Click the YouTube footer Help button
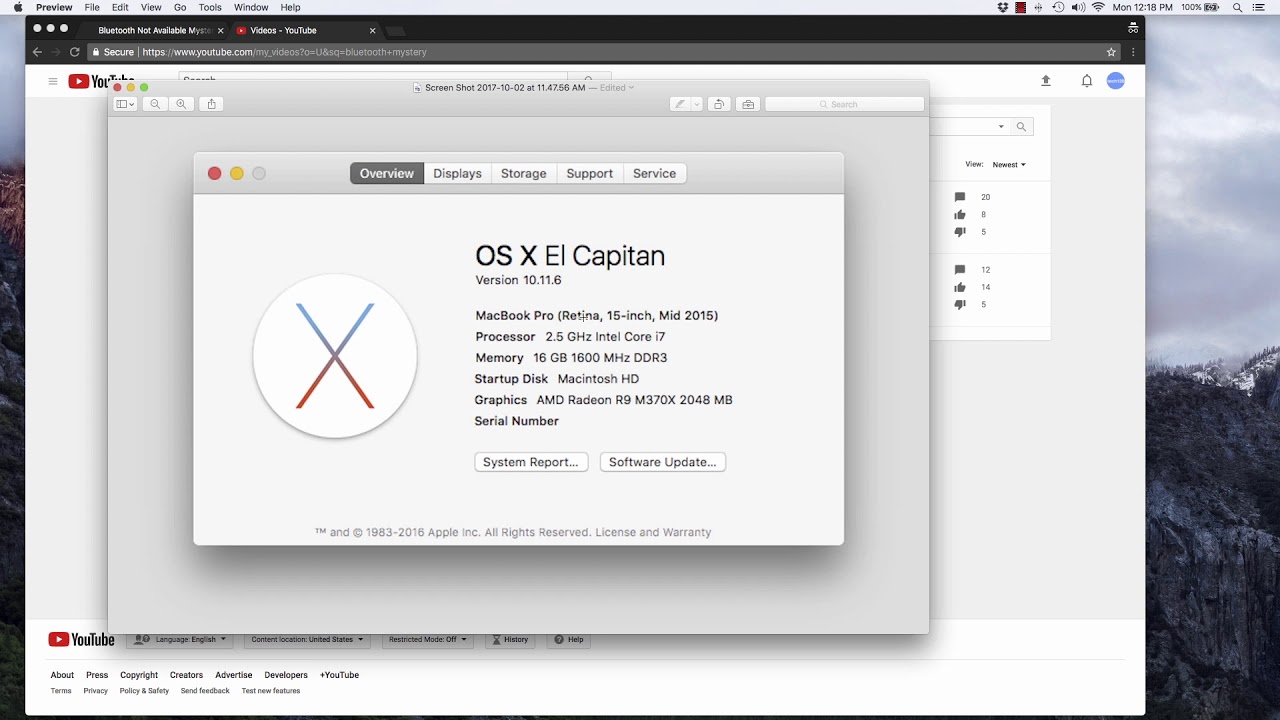1280x720 pixels. click(569, 640)
